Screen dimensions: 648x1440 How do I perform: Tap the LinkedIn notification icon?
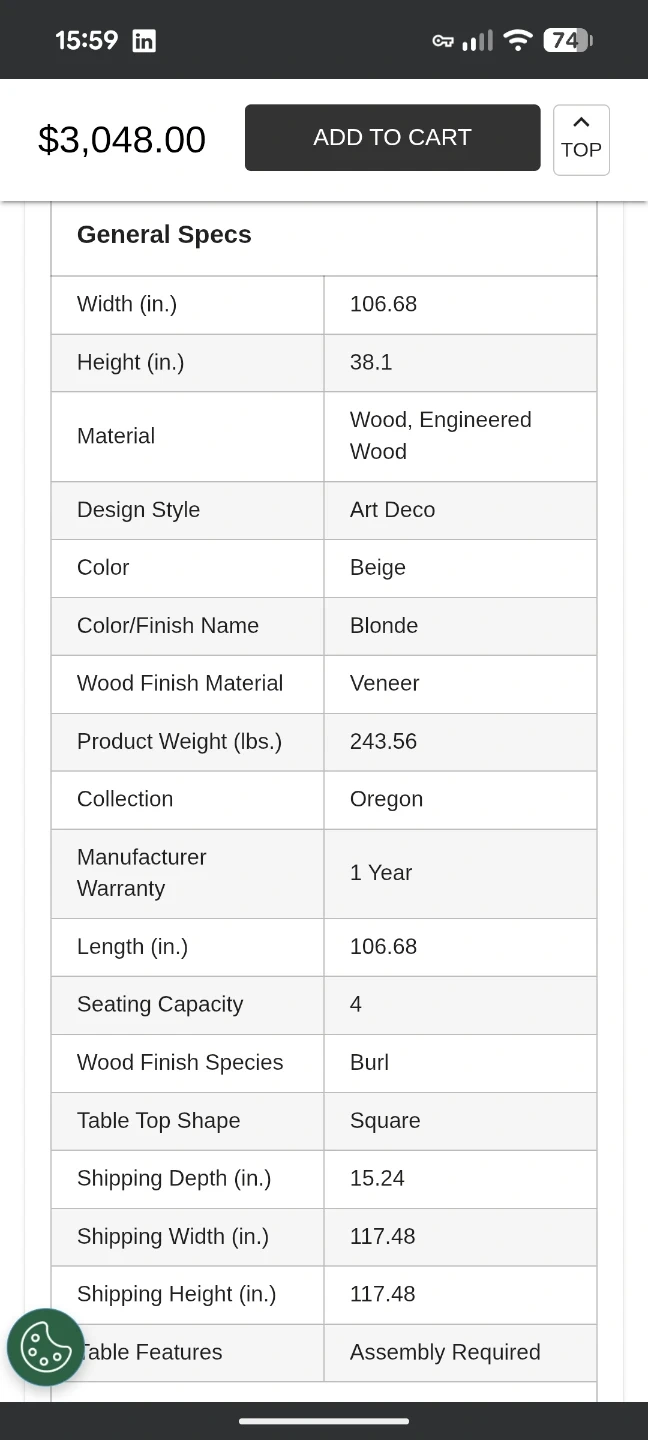point(144,41)
